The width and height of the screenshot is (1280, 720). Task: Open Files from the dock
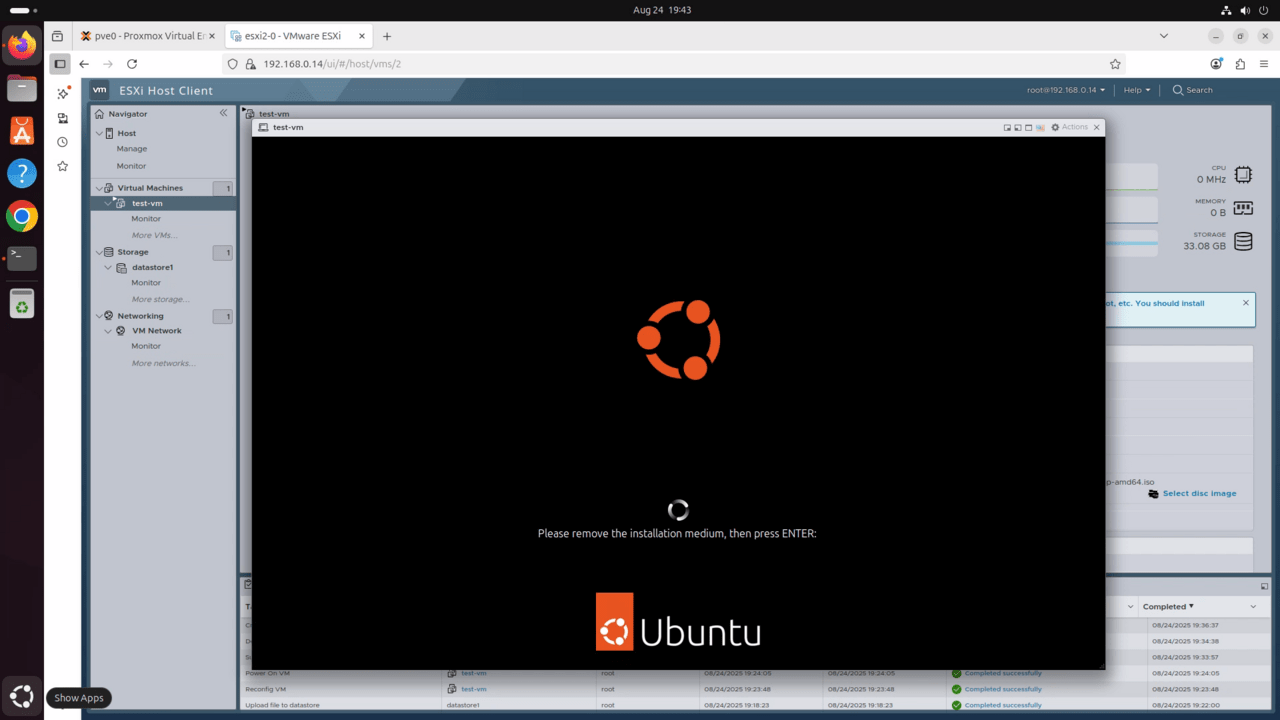(x=22, y=88)
